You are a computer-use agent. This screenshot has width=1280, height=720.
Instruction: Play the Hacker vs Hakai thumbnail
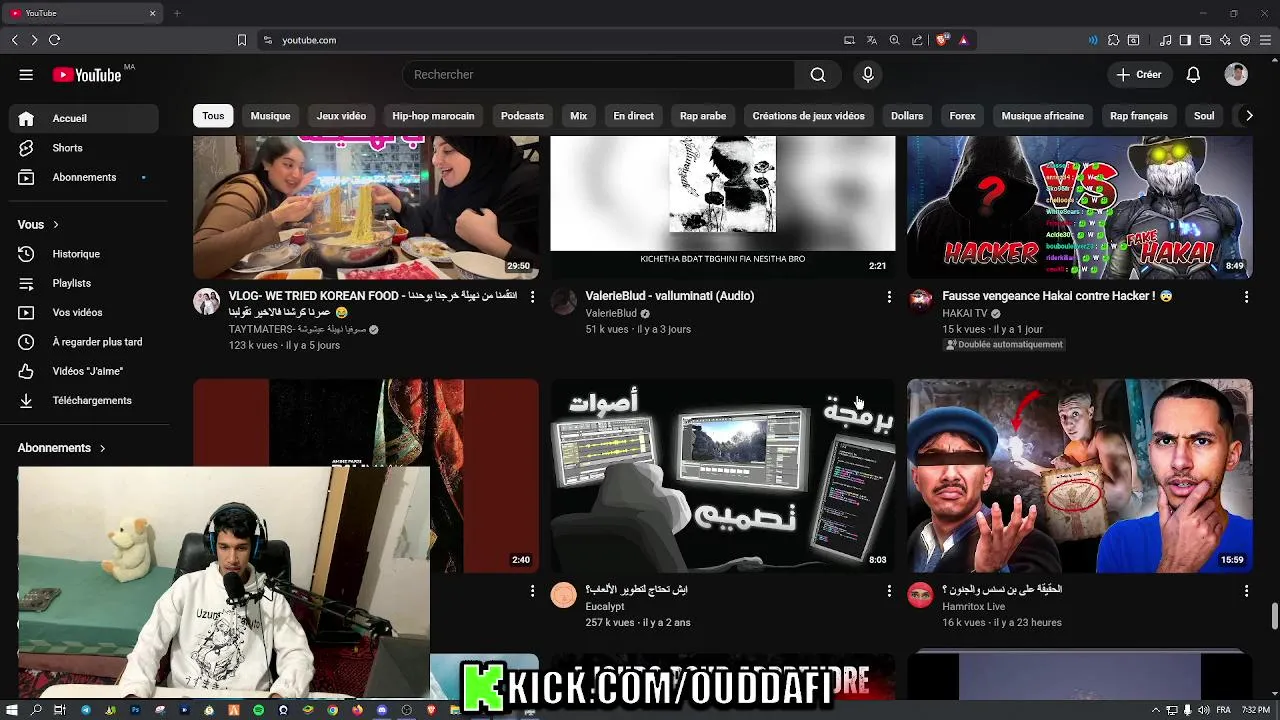(x=1080, y=208)
